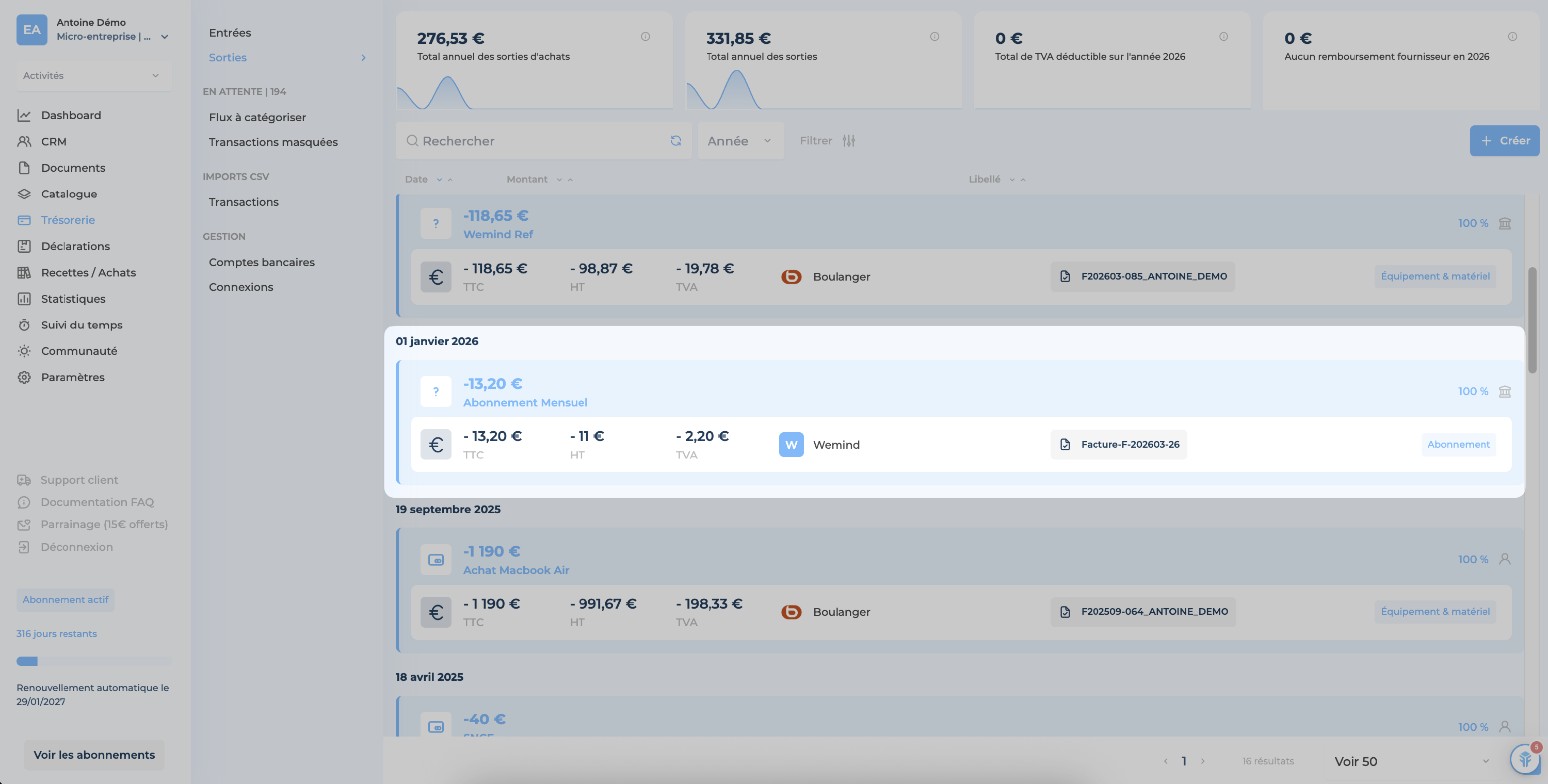Select Flux à catégoriser in the submenu
This screenshot has width=1548, height=784.
point(257,117)
